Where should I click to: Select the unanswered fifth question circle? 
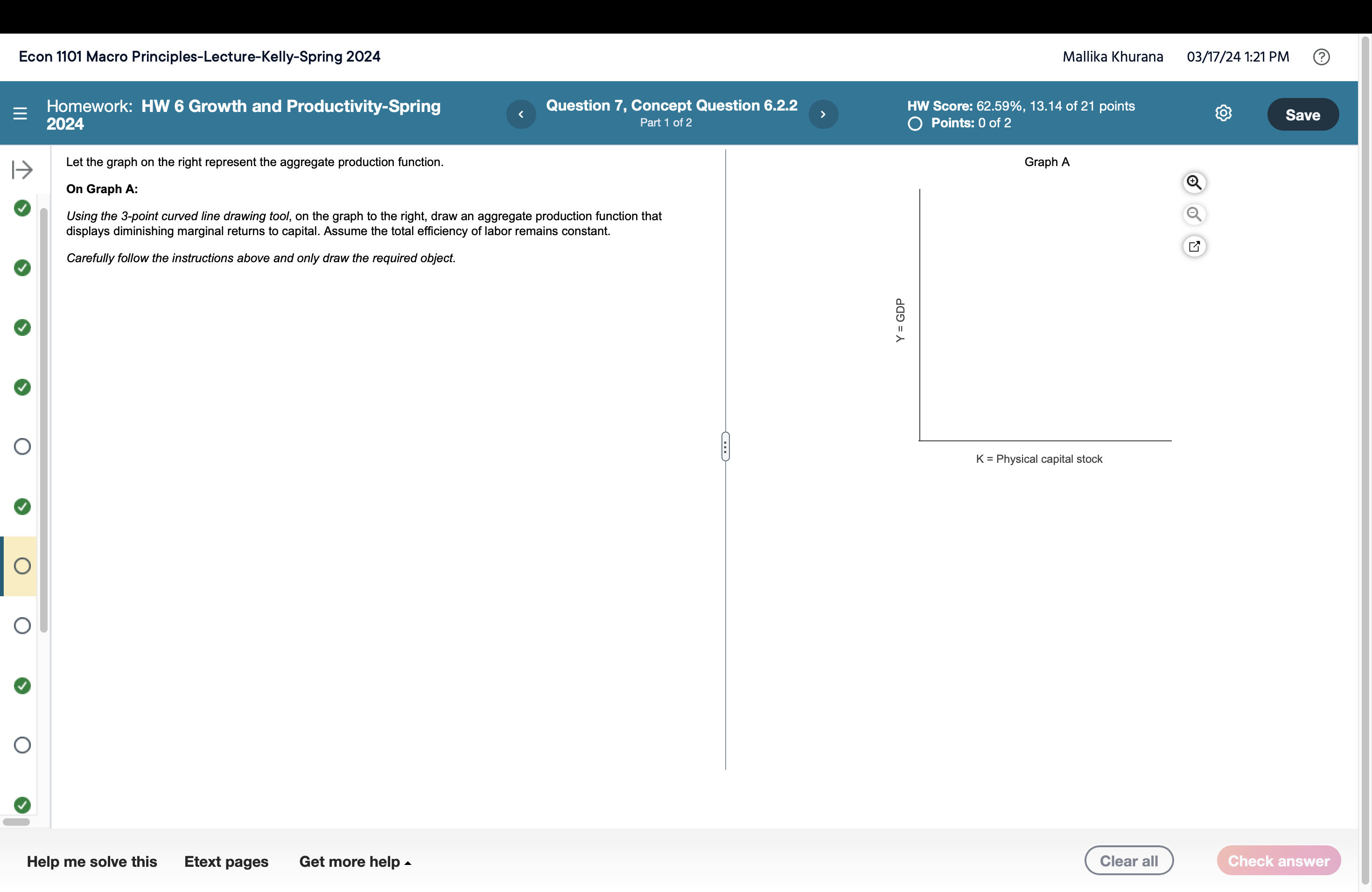[x=22, y=446]
